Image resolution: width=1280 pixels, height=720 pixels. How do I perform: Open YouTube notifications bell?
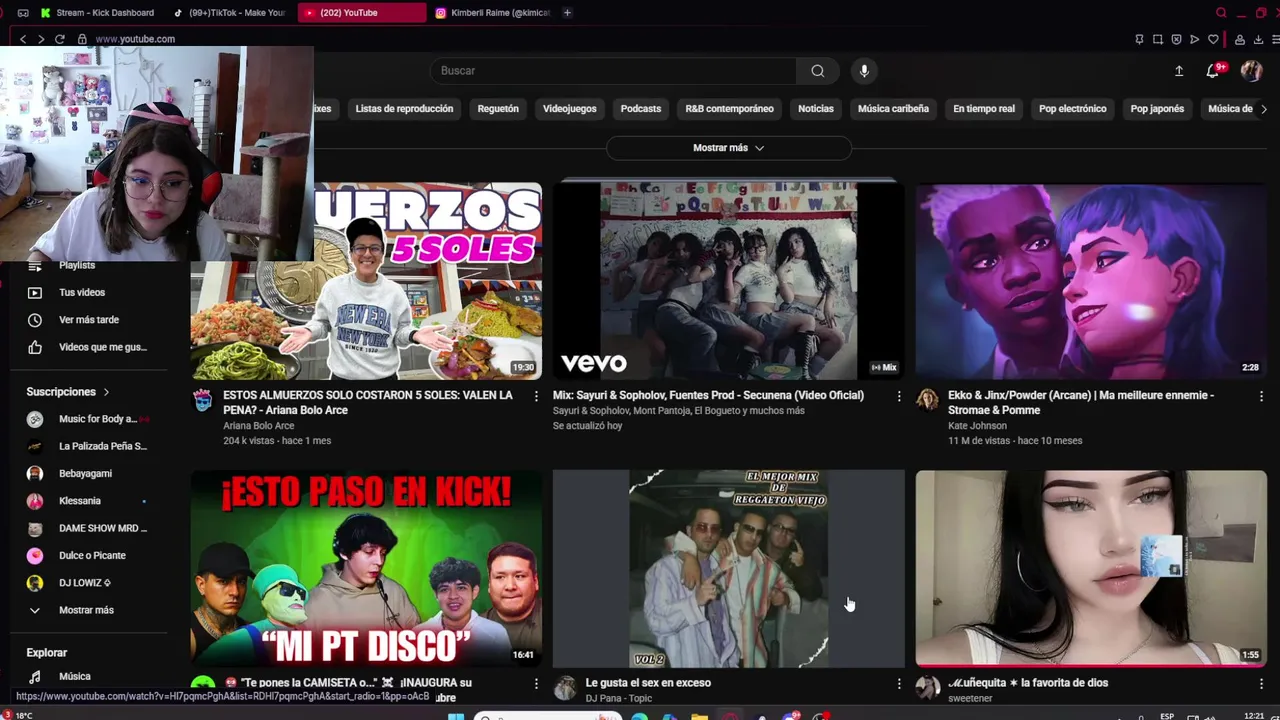point(1213,71)
